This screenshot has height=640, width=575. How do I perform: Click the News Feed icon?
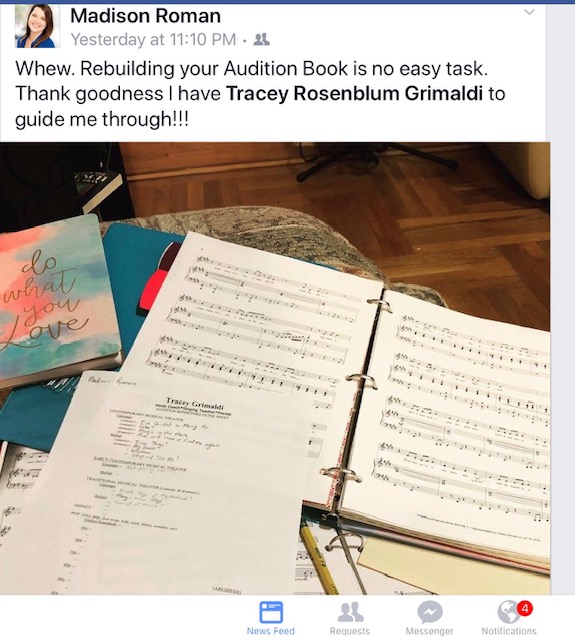tap(271, 612)
